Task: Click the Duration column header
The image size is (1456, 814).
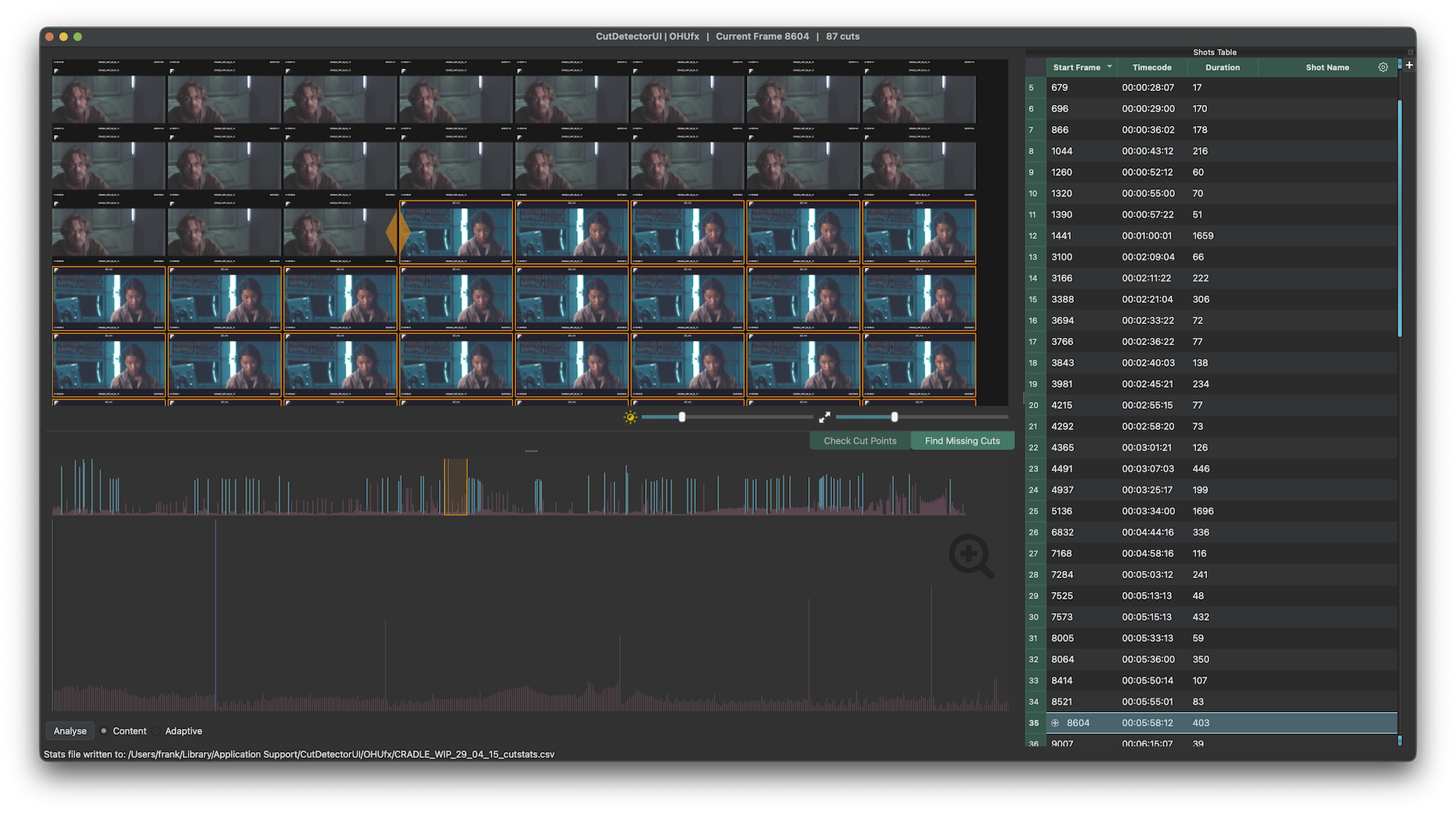Action: pos(1222,67)
